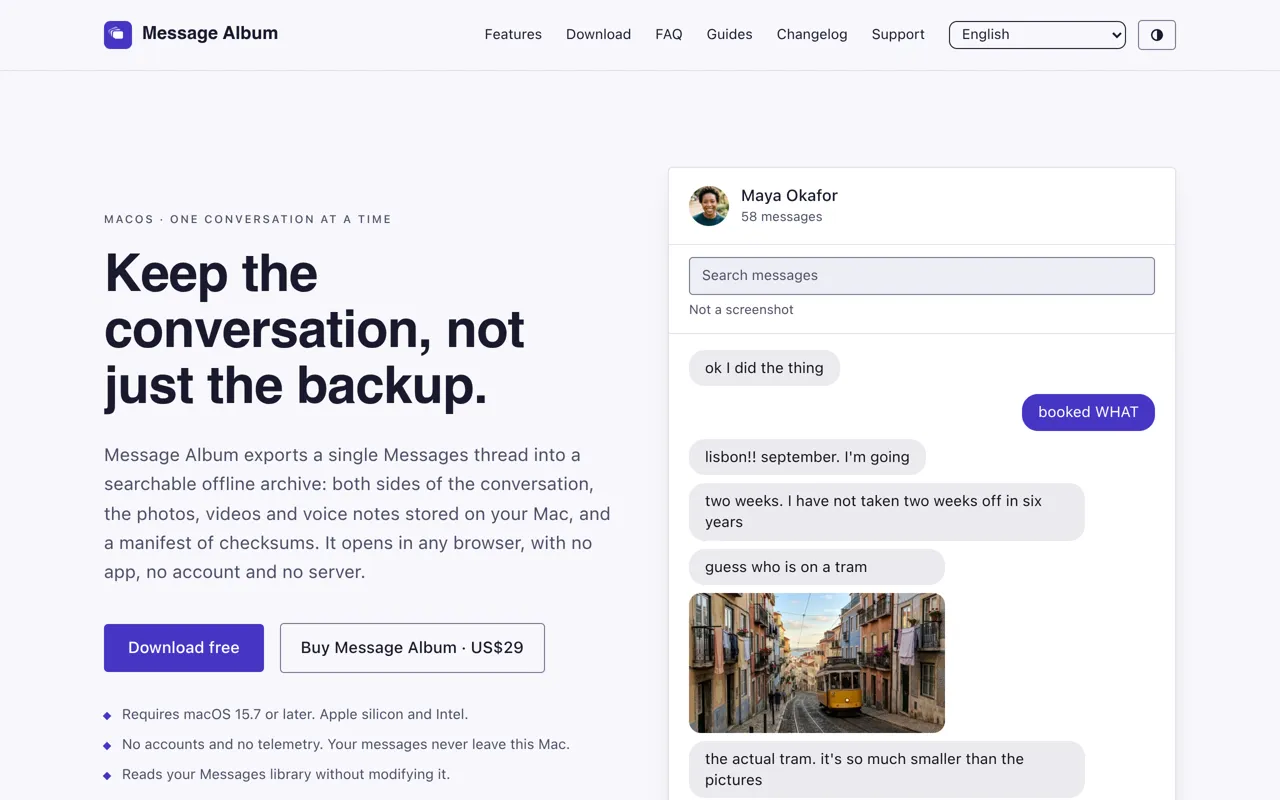Click the 'Keep the conversation' headline

(314, 329)
